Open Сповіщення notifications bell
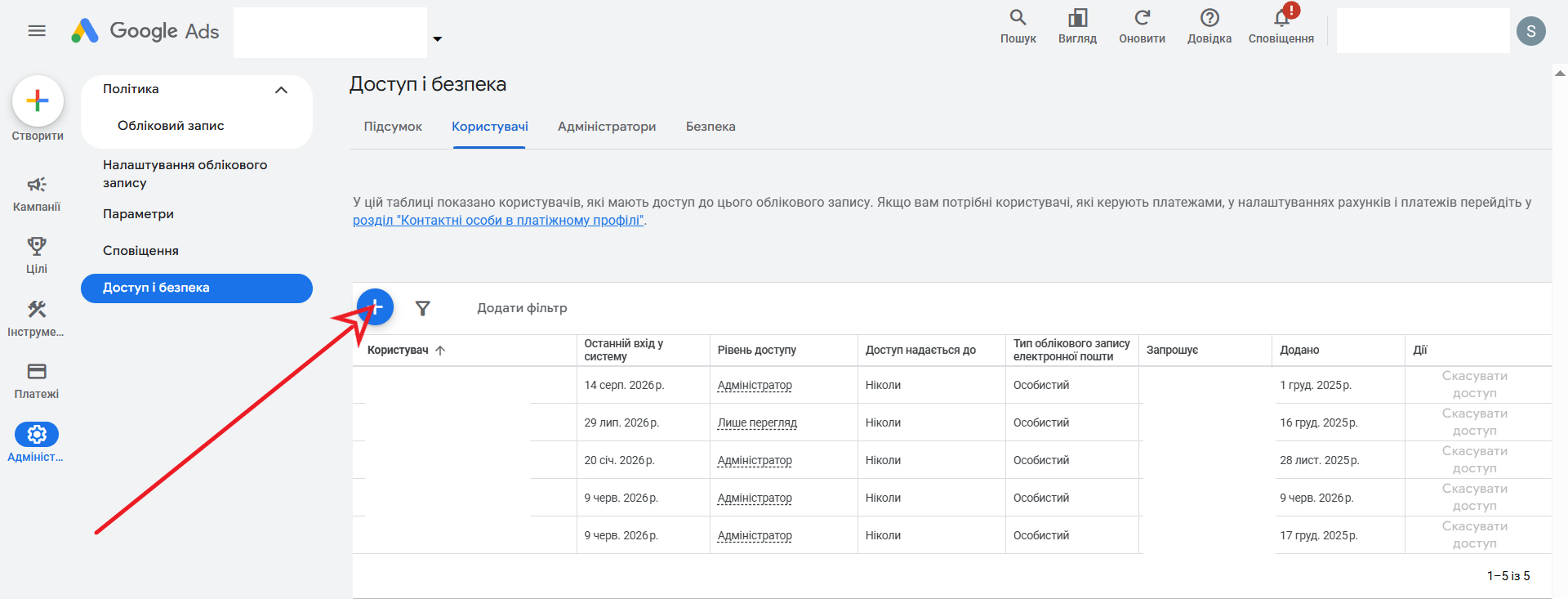The image size is (1568, 599). pos(1281,27)
